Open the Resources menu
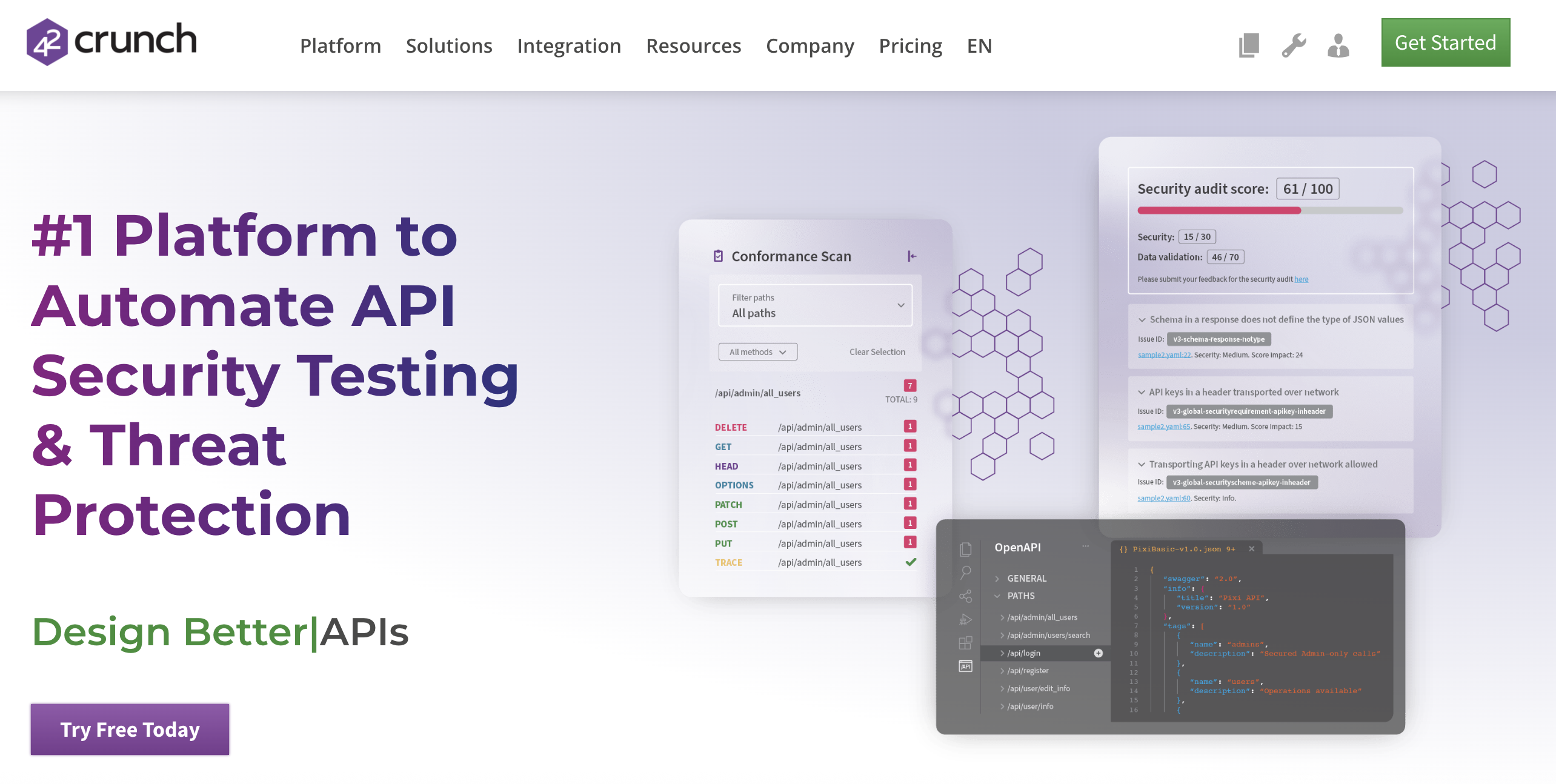 (x=694, y=45)
